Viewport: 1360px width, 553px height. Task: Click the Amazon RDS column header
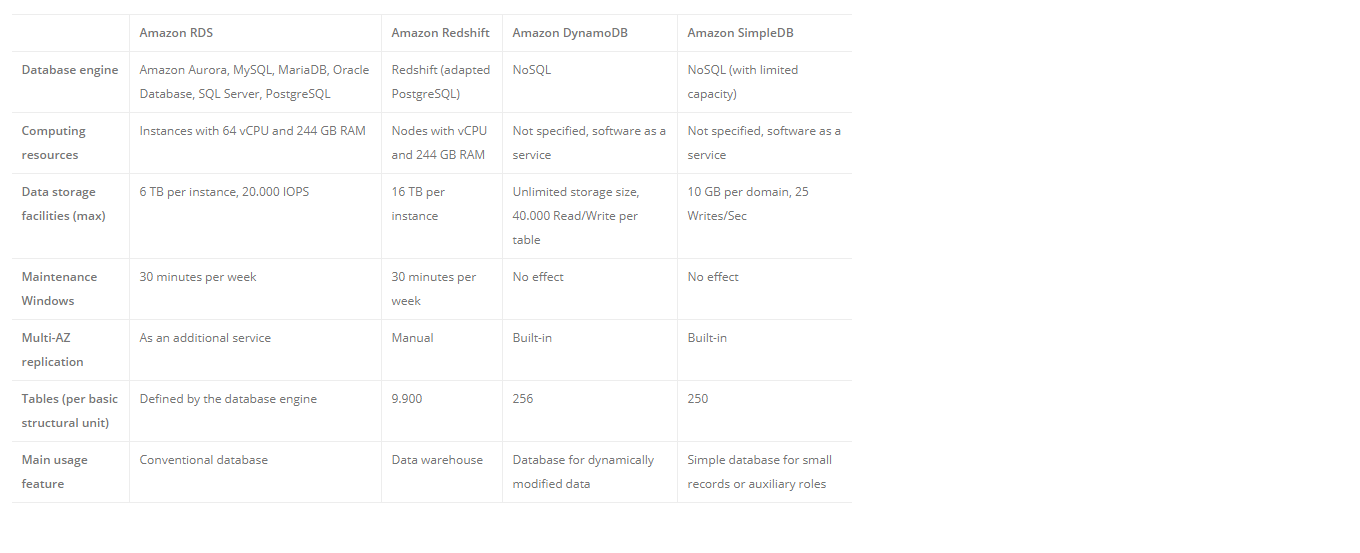176,33
